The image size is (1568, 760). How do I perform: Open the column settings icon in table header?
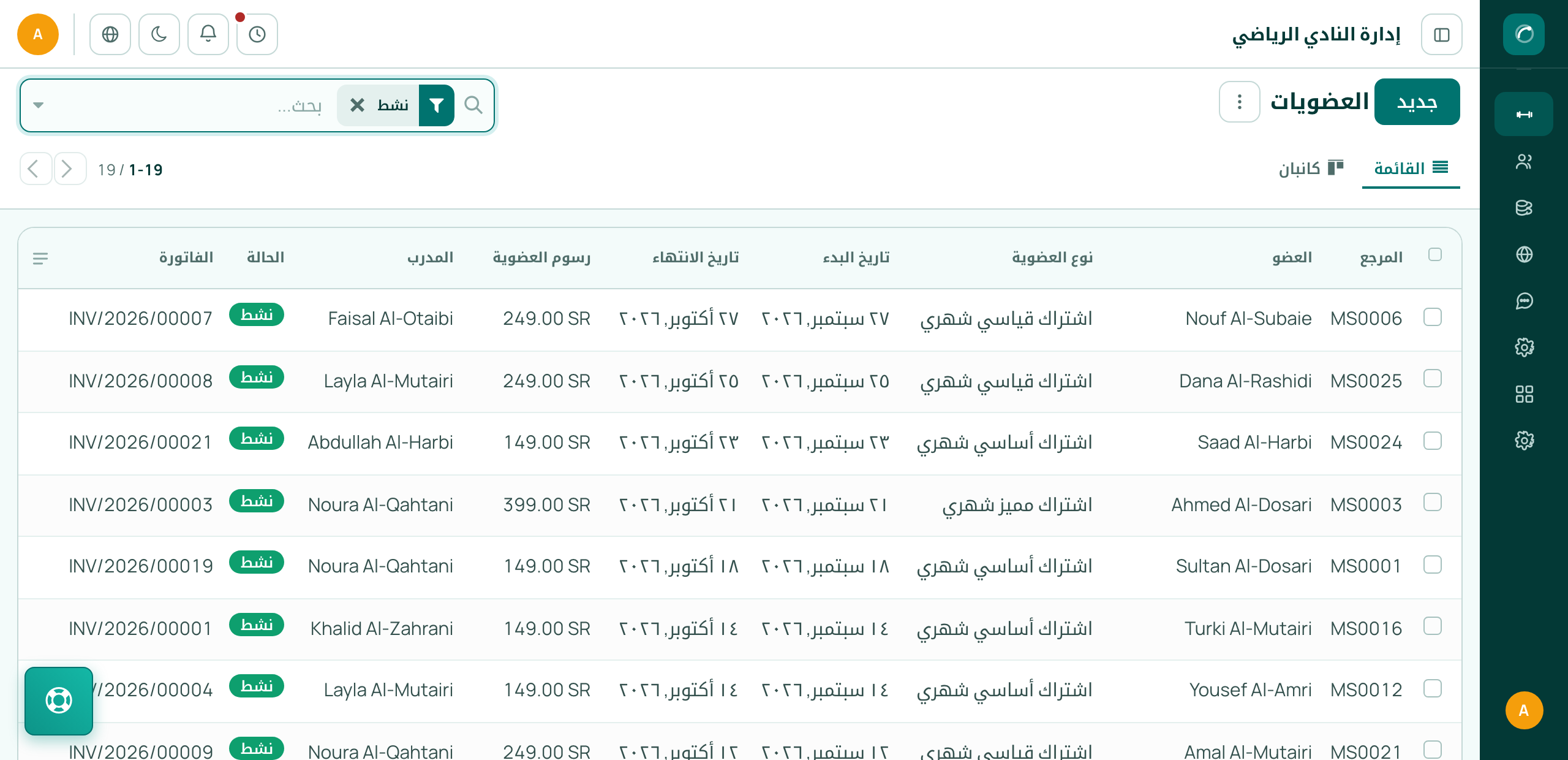[40, 259]
